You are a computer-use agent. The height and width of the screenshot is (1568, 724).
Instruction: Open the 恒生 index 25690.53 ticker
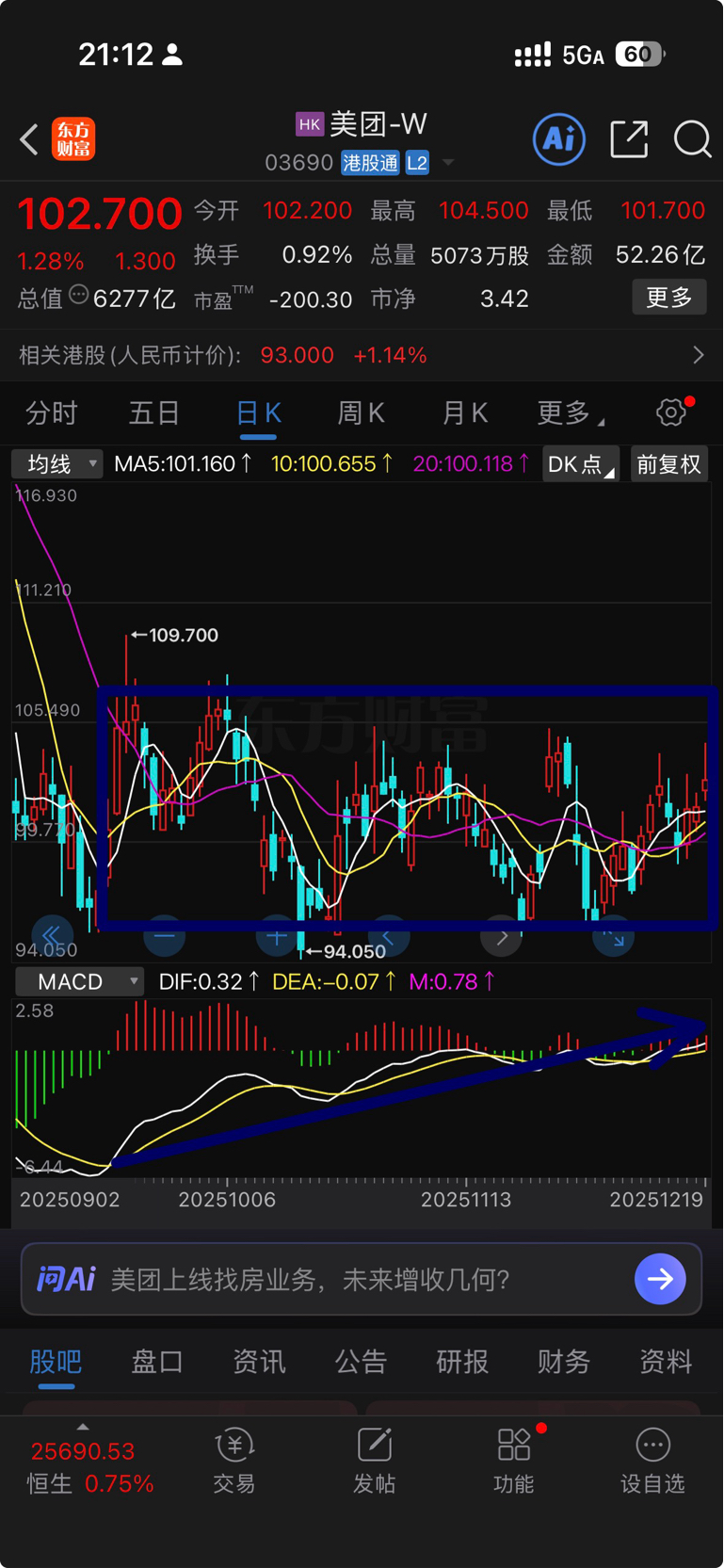point(83,1451)
